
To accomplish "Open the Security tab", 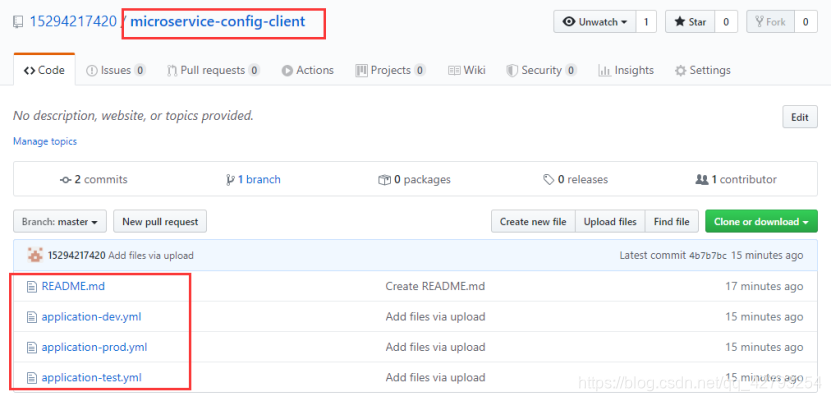I will [542, 70].
